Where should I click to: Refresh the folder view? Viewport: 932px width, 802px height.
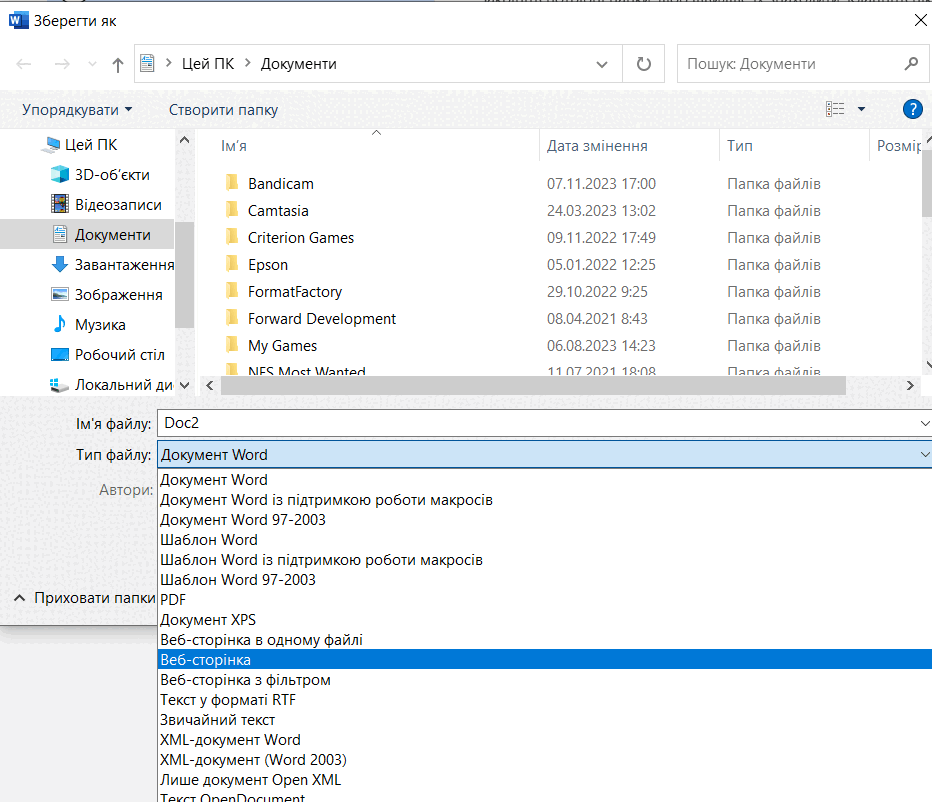(x=644, y=64)
